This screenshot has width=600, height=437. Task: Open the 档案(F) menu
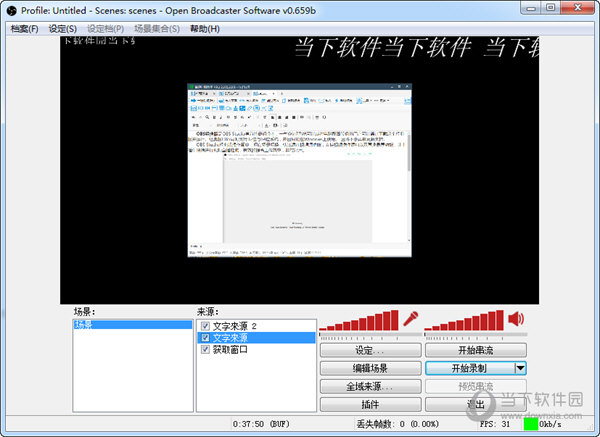24,29
